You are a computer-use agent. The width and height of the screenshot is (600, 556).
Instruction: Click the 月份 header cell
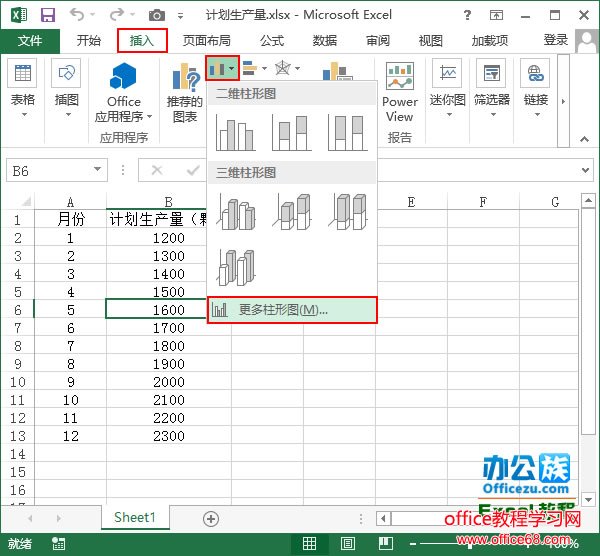pos(70,219)
